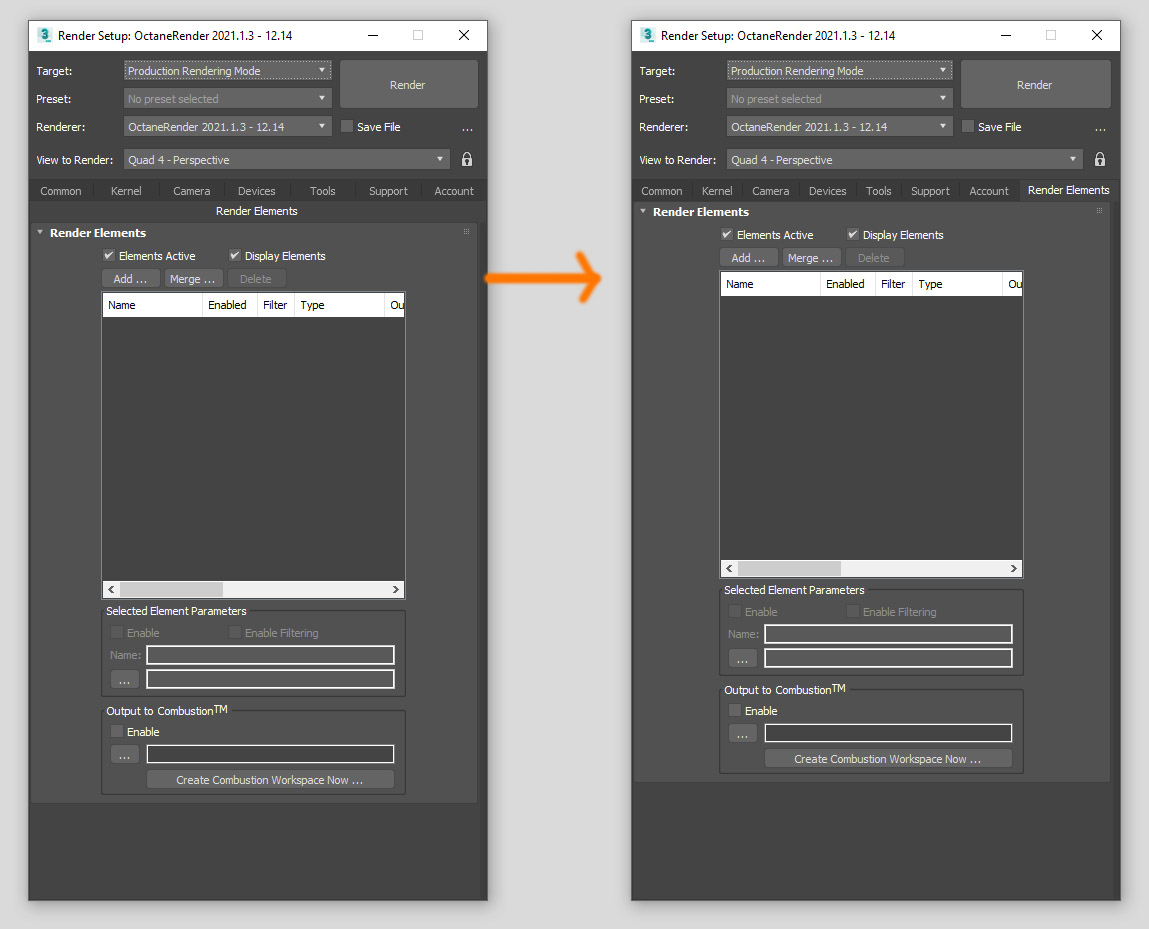Click right scroll arrow in left window list
The width and height of the screenshot is (1149, 929).
(x=396, y=589)
